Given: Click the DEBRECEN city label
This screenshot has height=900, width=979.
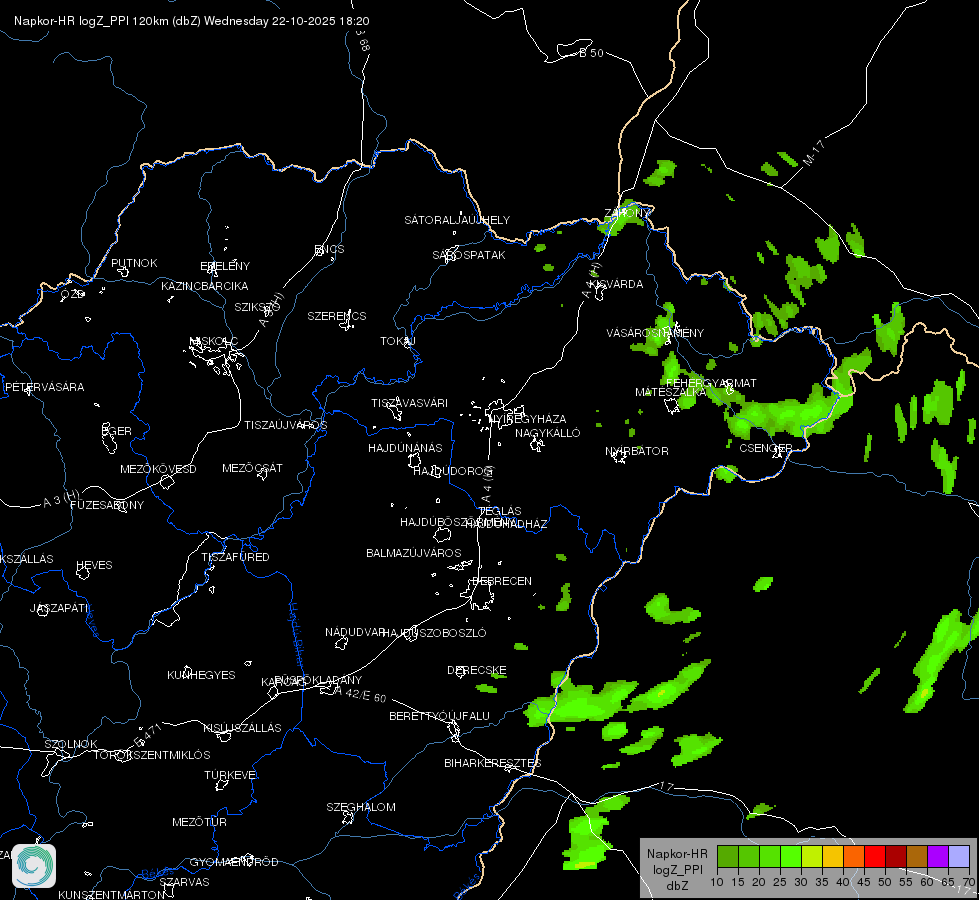Looking at the screenshot, I should [502, 581].
